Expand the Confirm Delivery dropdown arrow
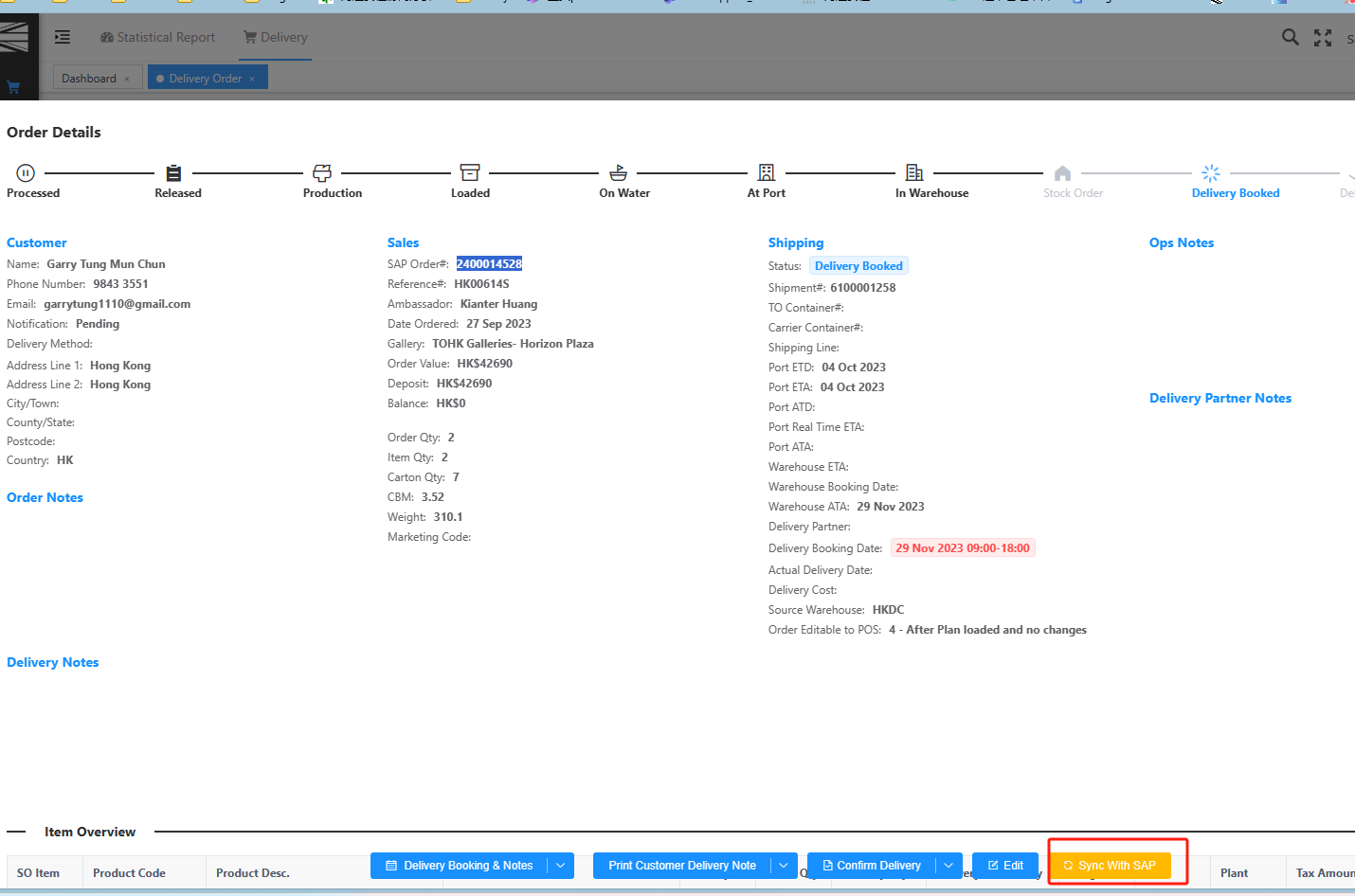This screenshot has width=1355, height=896. pyautogui.click(x=948, y=866)
